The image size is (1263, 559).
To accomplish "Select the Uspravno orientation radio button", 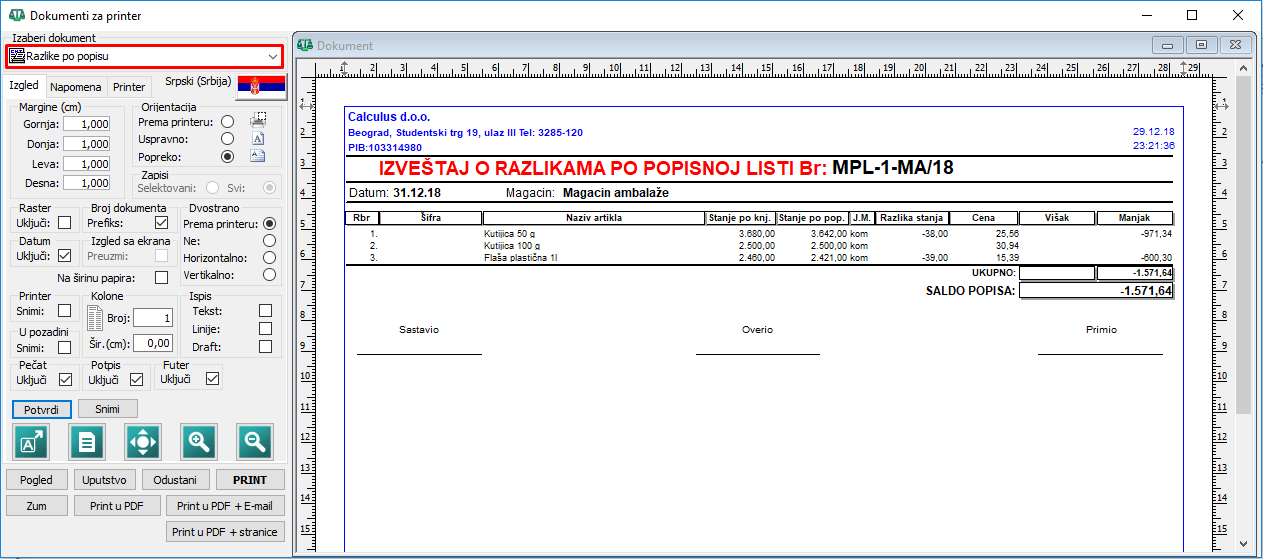I will pyautogui.click(x=227, y=139).
